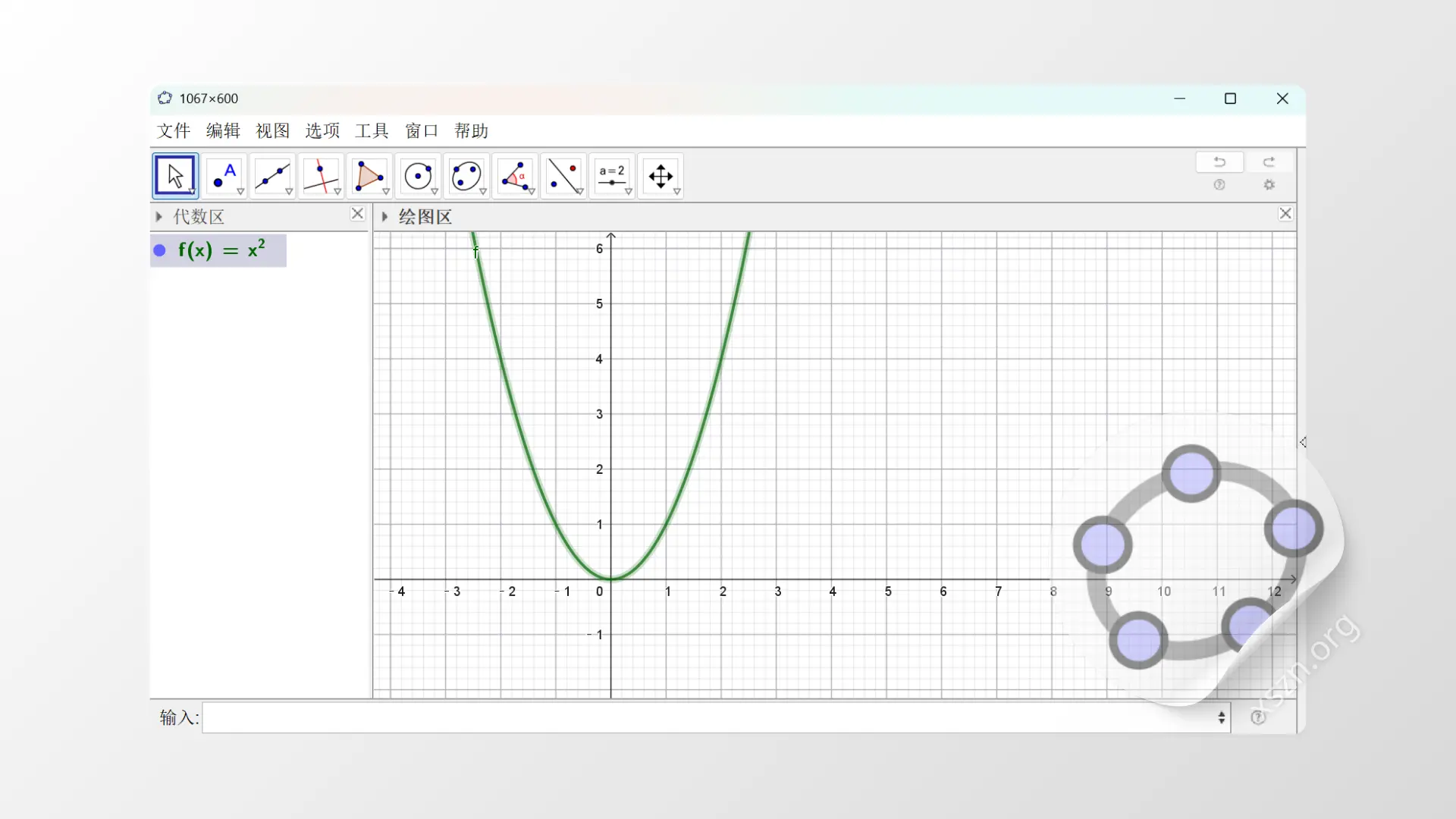This screenshot has height=819, width=1456.
Task: Expand the 绘图区 panel header arrow
Action: coord(385,216)
